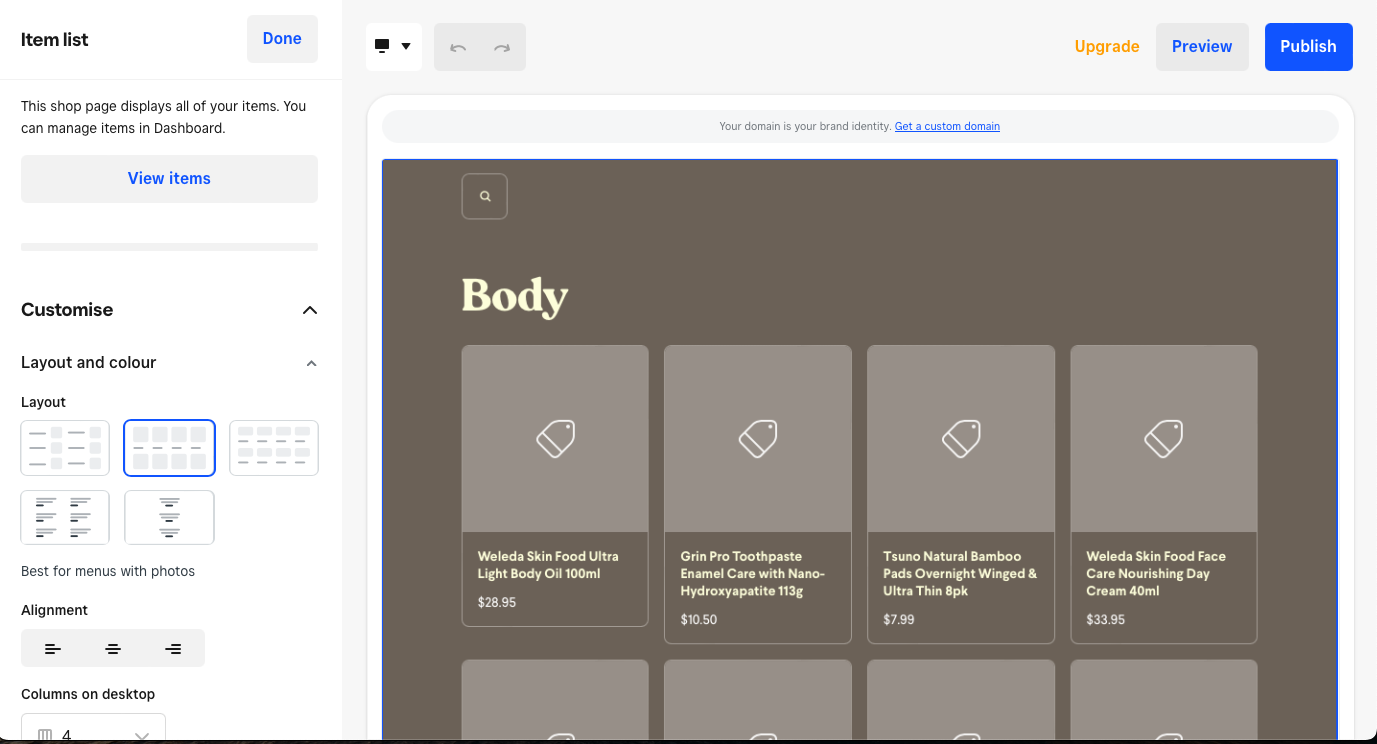Click the View items button

pos(169,179)
